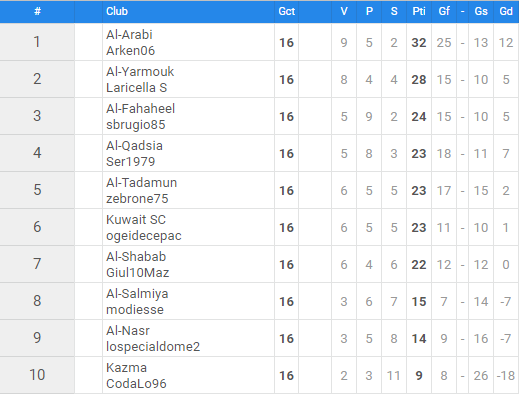Image resolution: width=519 pixels, height=394 pixels.
Task: Click the Gd column header
Action: click(506, 11)
